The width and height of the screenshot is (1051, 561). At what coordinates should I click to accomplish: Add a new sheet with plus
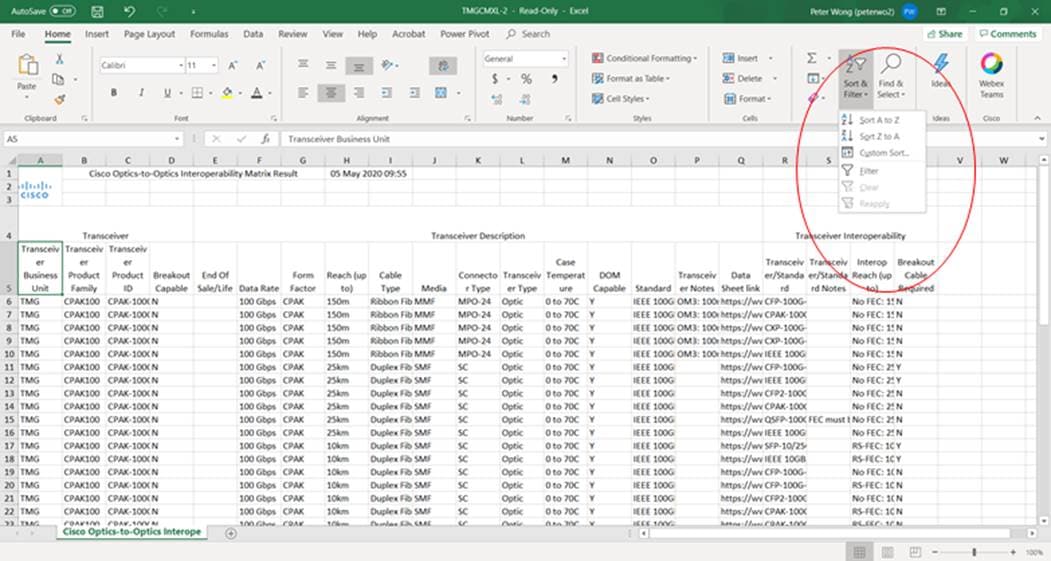(x=231, y=534)
